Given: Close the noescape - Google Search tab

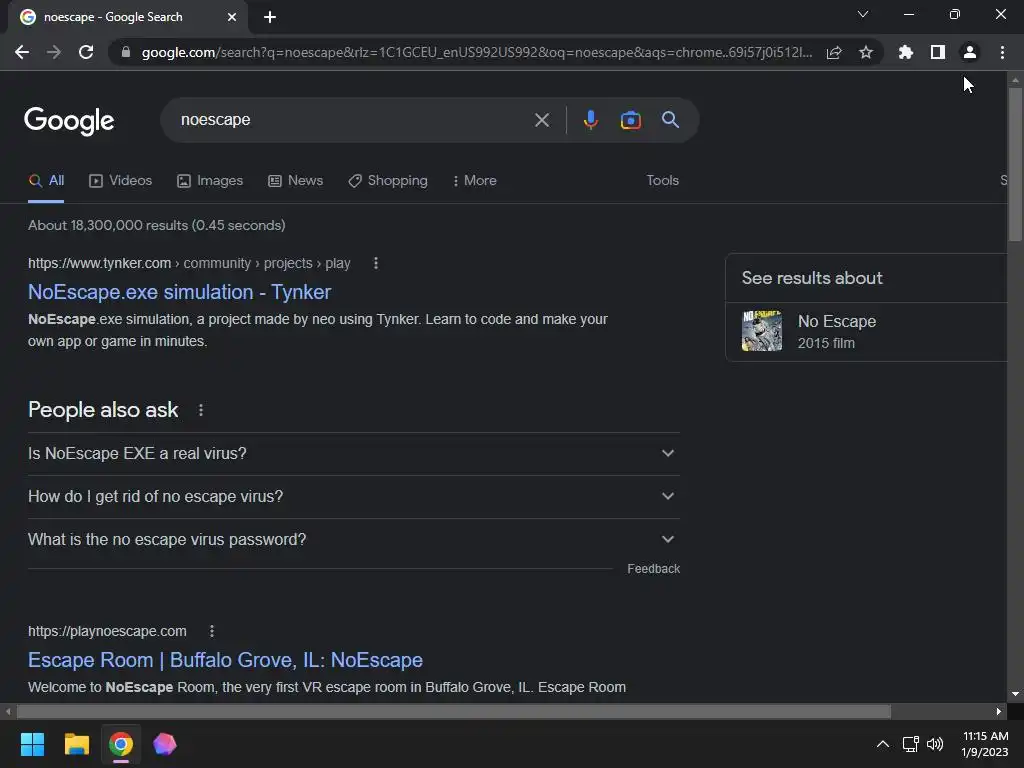Looking at the screenshot, I should point(232,17).
